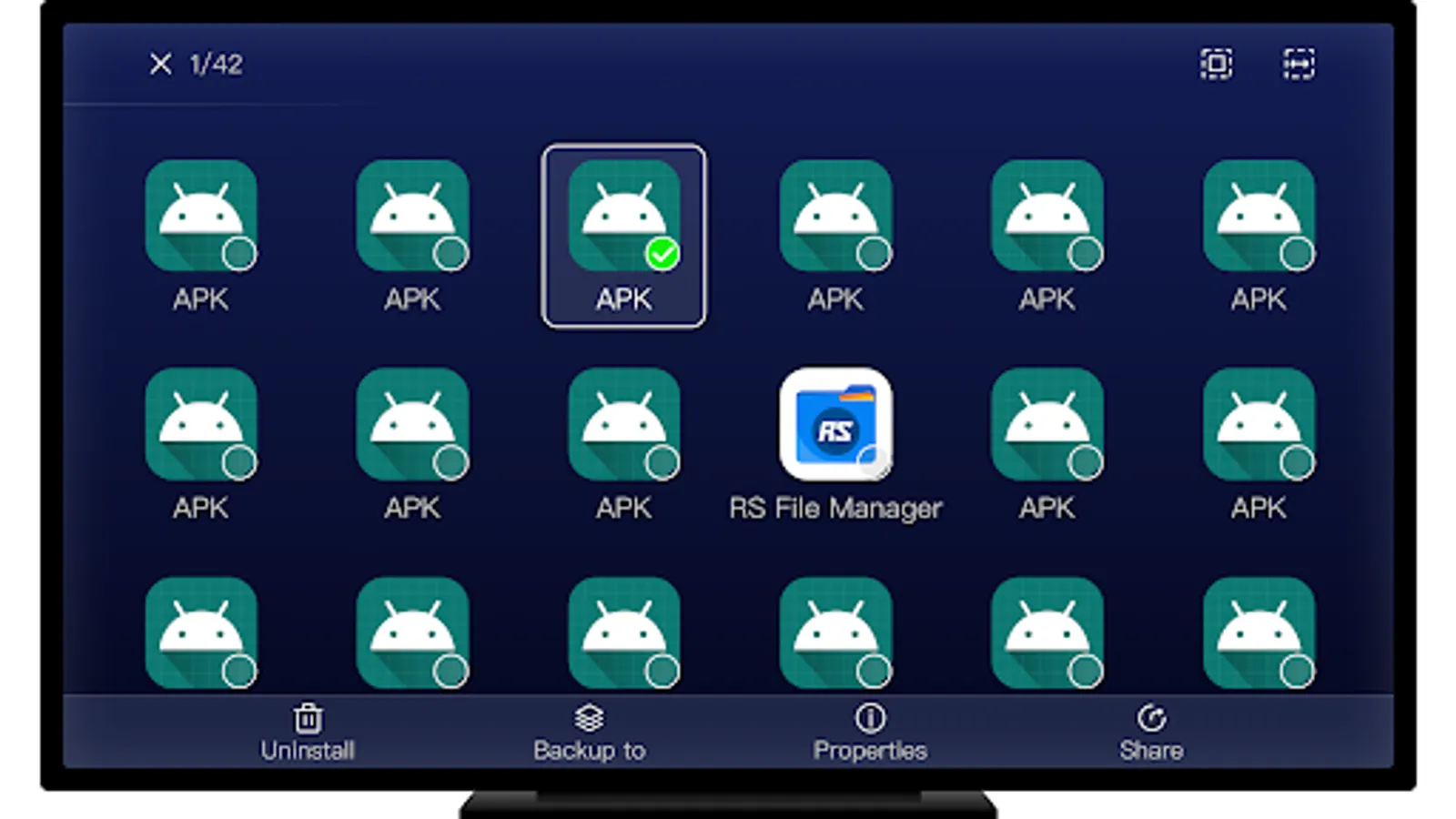Screen dimensions: 1456x819
Task: Exit selection mode with the X
Action: point(161,64)
